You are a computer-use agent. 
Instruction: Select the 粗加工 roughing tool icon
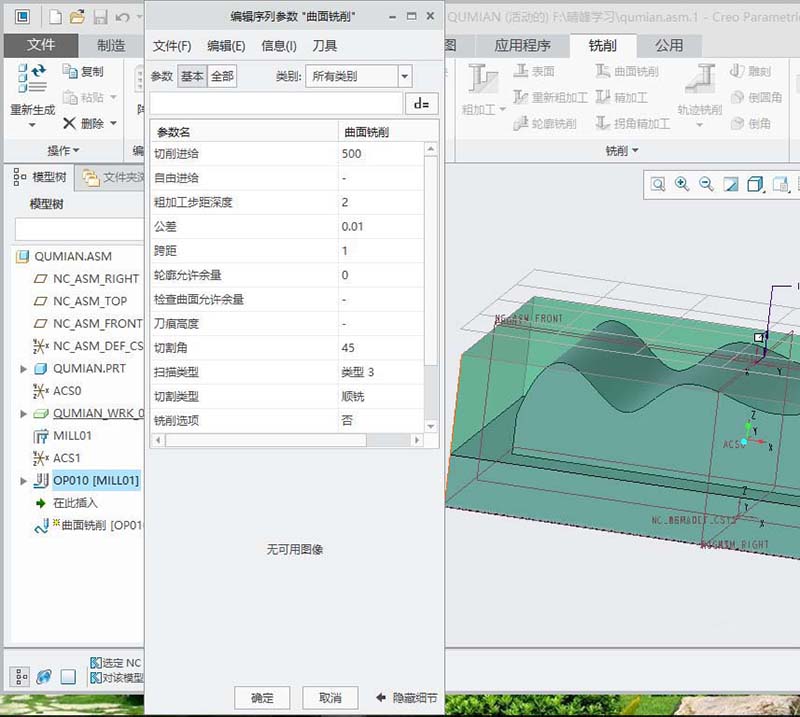pos(482,79)
